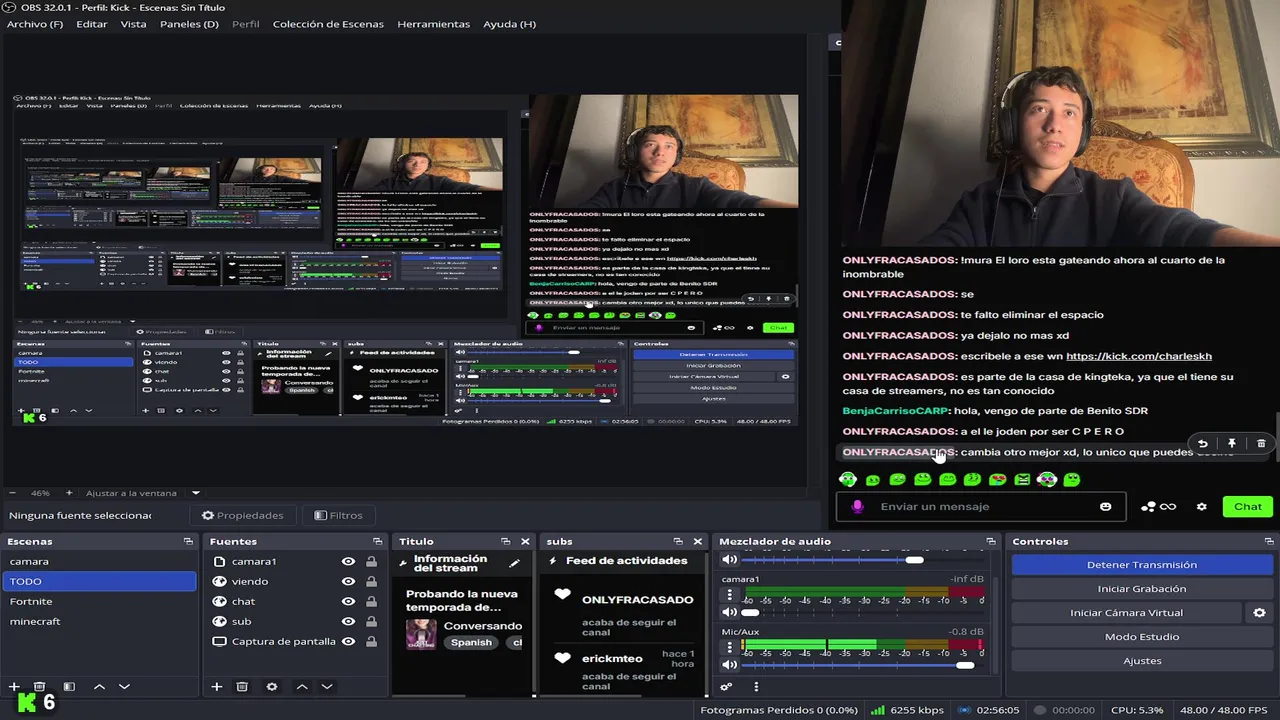The width and height of the screenshot is (1280, 720).
Task: Remove selected scene with trash icon in Escenas
Action: [39, 687]
